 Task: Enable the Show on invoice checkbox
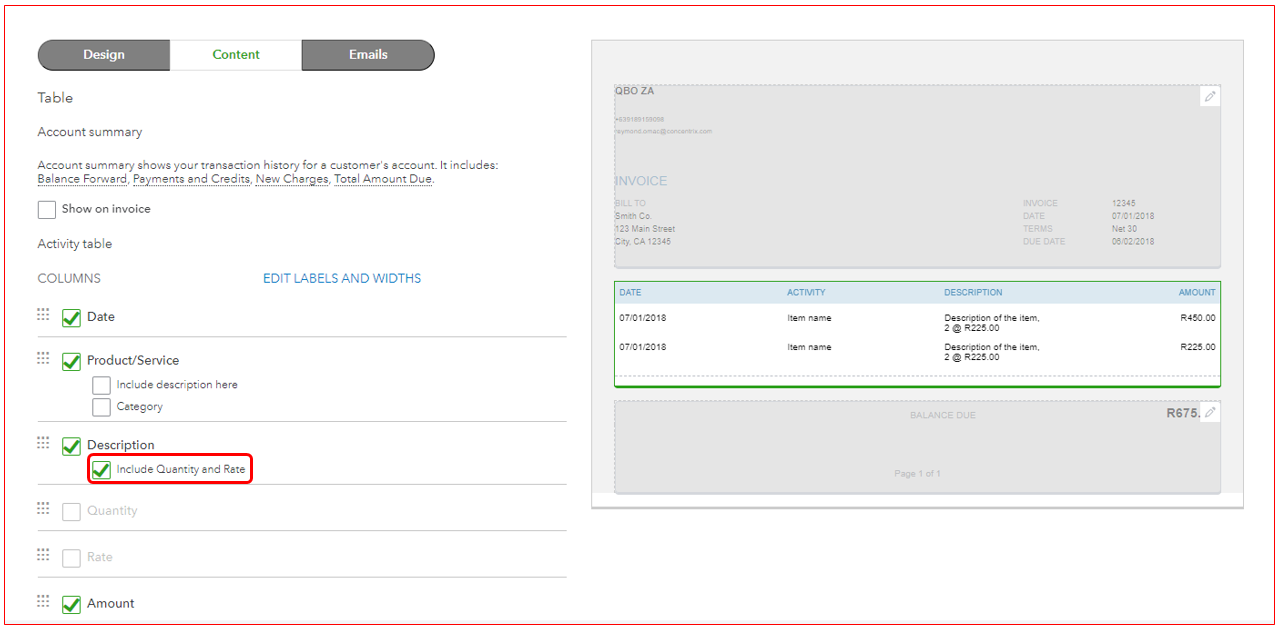(x=47, y=210)
